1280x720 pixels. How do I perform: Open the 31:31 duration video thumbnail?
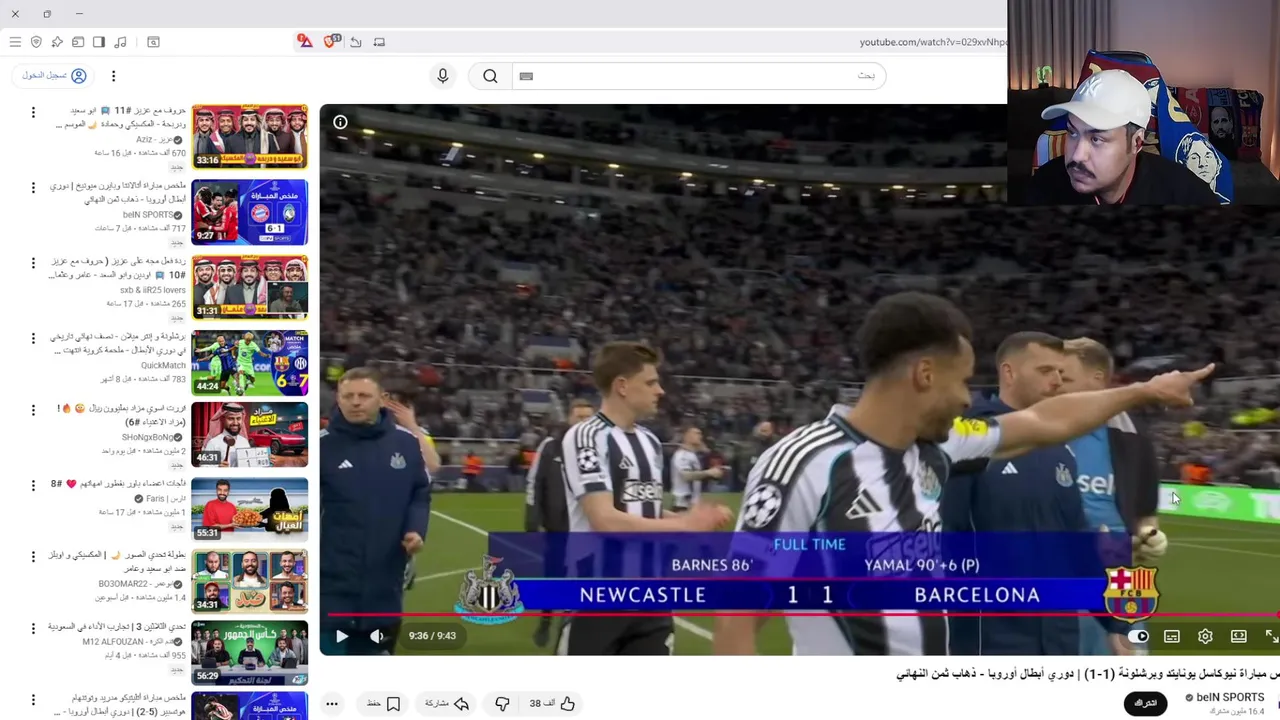pyautogui.click(x=249, y=287)
